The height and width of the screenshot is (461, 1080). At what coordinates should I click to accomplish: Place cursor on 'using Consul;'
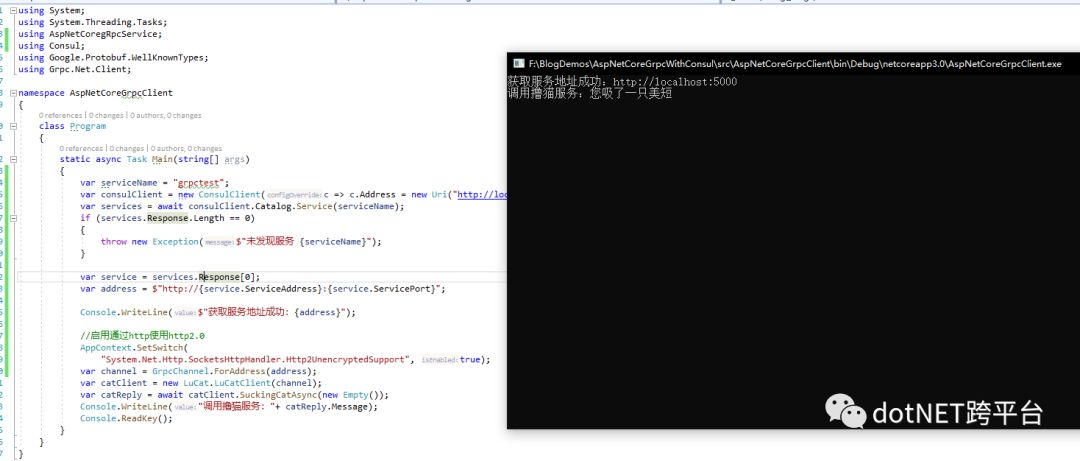point(52,45)
